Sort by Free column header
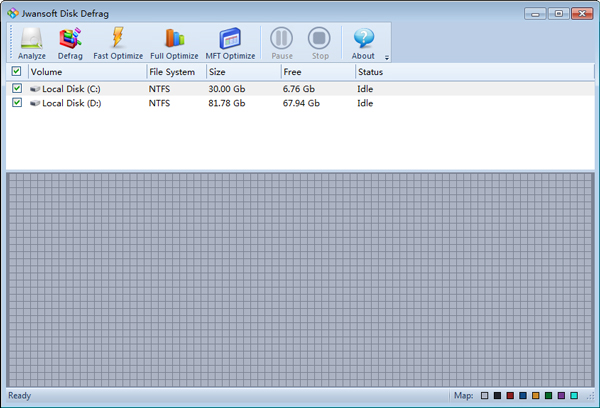The width and height of the screenshot is (600, 408). tap(318, 72)
